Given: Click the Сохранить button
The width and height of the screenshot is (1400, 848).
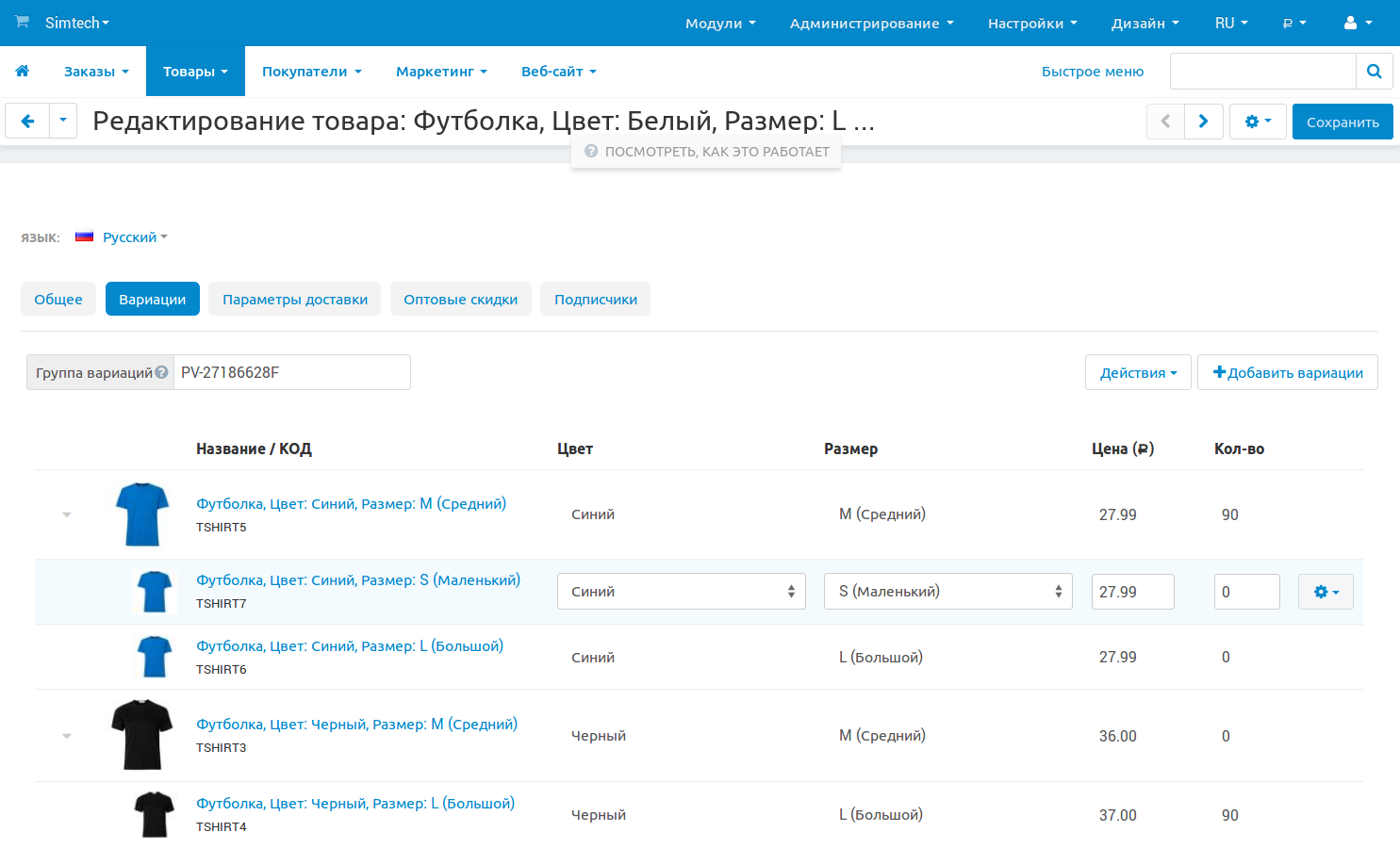Looking at the screenshot, I should [x=1342, y=122].
